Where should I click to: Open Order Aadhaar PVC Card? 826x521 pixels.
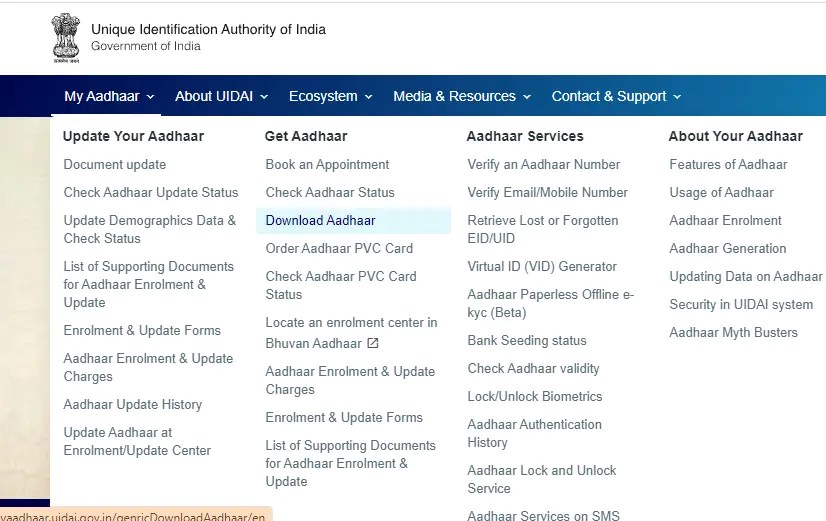[339, 248]
